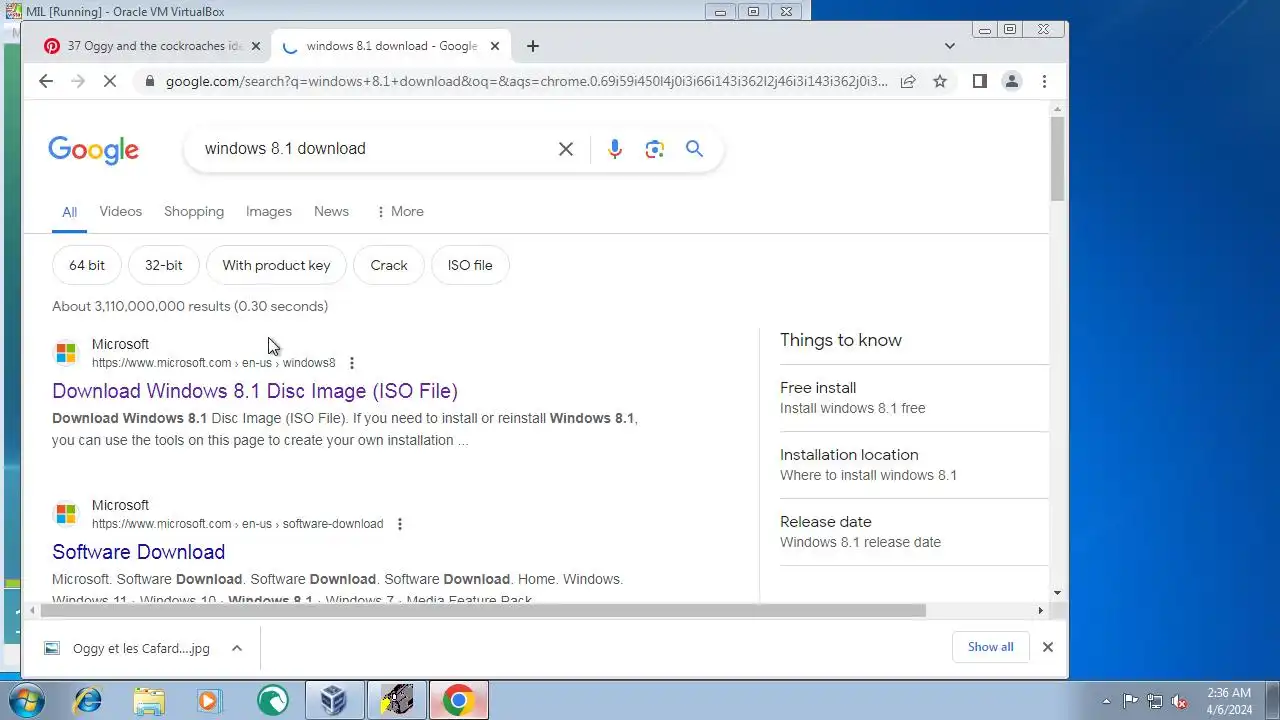Screen dimensions: 1280x720
Task: Click the vertical page scrollbar thumb
Action: [x=1058, y=158]
